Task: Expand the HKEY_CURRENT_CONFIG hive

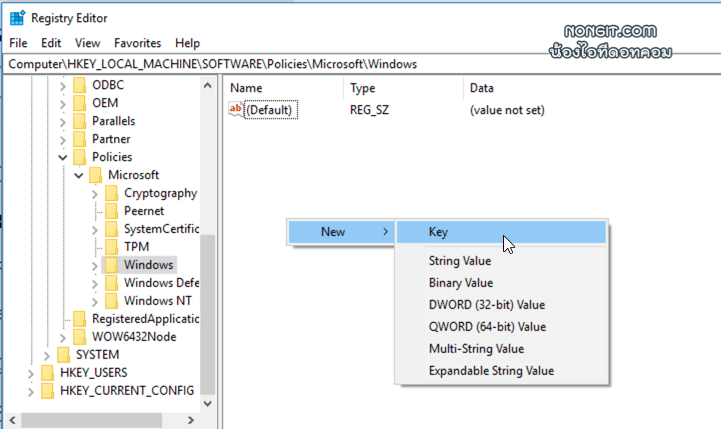Action: 31,390
